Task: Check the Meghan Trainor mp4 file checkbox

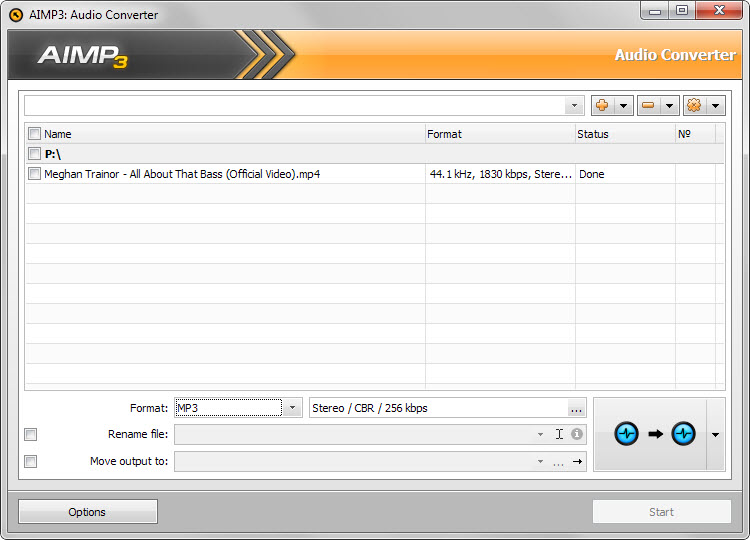Action: (34, 174)
